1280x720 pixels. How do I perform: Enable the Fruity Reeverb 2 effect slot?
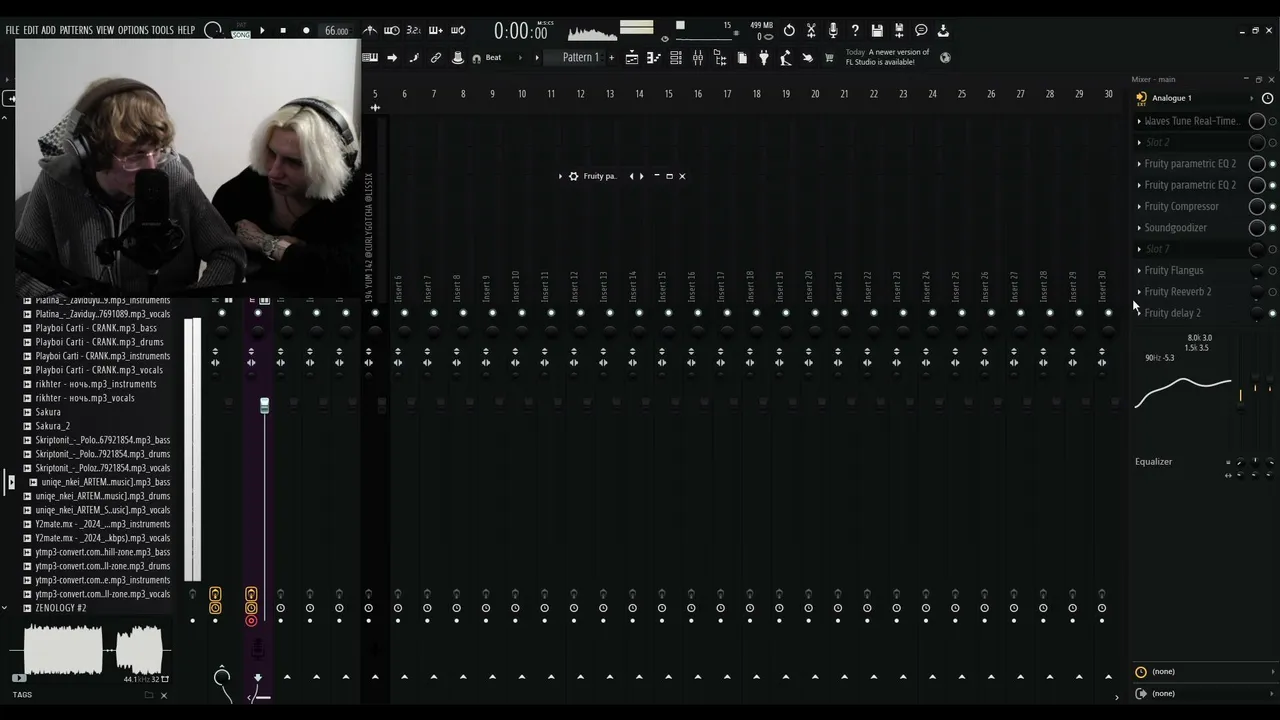tap(1273, 292)
